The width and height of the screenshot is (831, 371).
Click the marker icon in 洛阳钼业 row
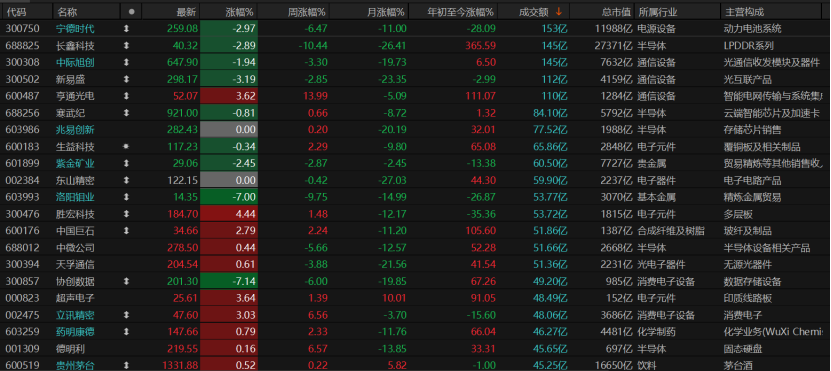[x=126, y=197]
